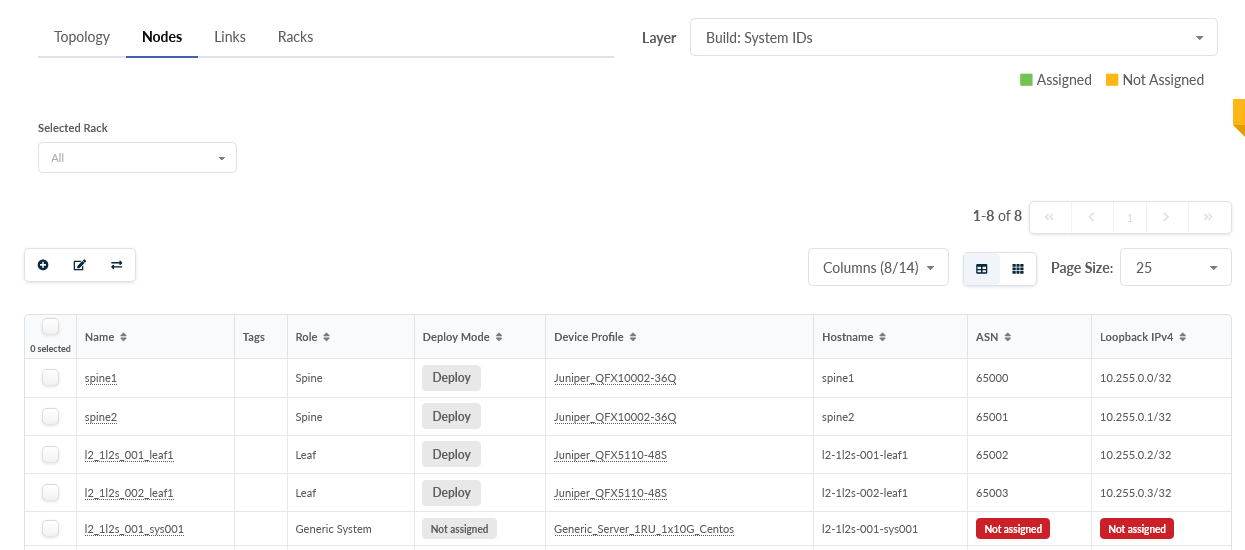The width and height of the screenshot is (1245, 550).
Task: Click the orange Not Assigned legend swatch
Action: pos(1112,80)
